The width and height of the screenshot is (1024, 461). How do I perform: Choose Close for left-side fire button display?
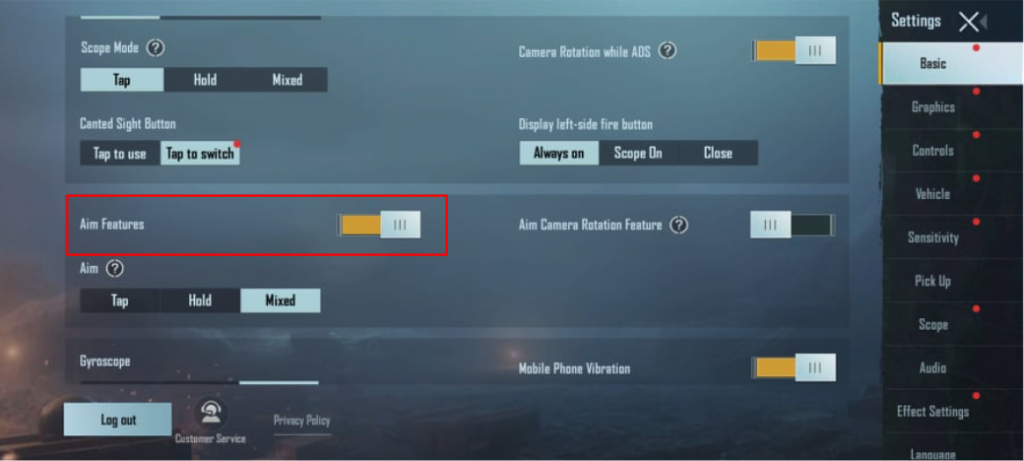tap(718, 153)
